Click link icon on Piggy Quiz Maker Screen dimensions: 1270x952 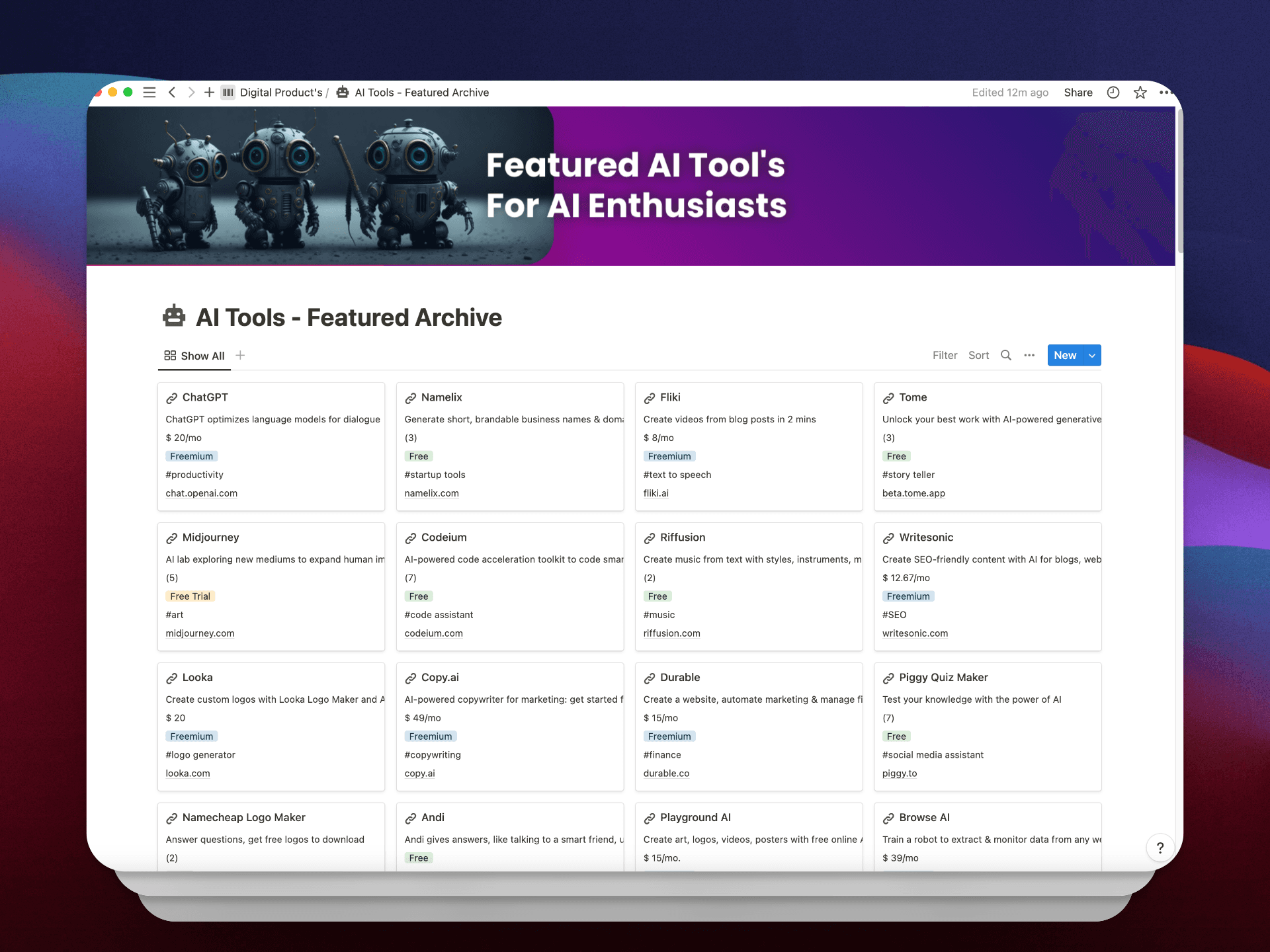[x=888, y=678]
